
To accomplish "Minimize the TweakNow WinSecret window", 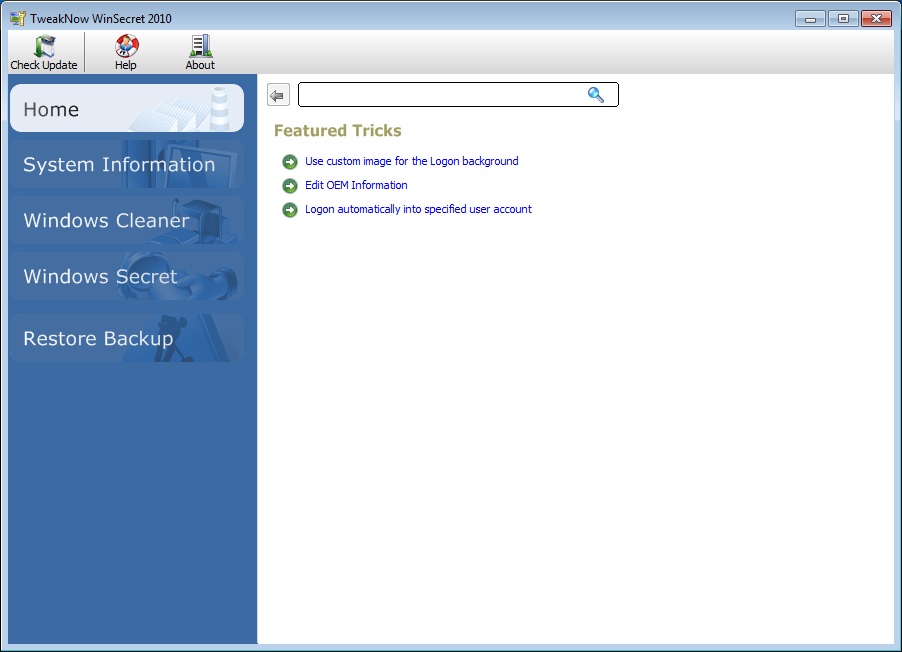I will pyautogui.click(x=811, y=19).
